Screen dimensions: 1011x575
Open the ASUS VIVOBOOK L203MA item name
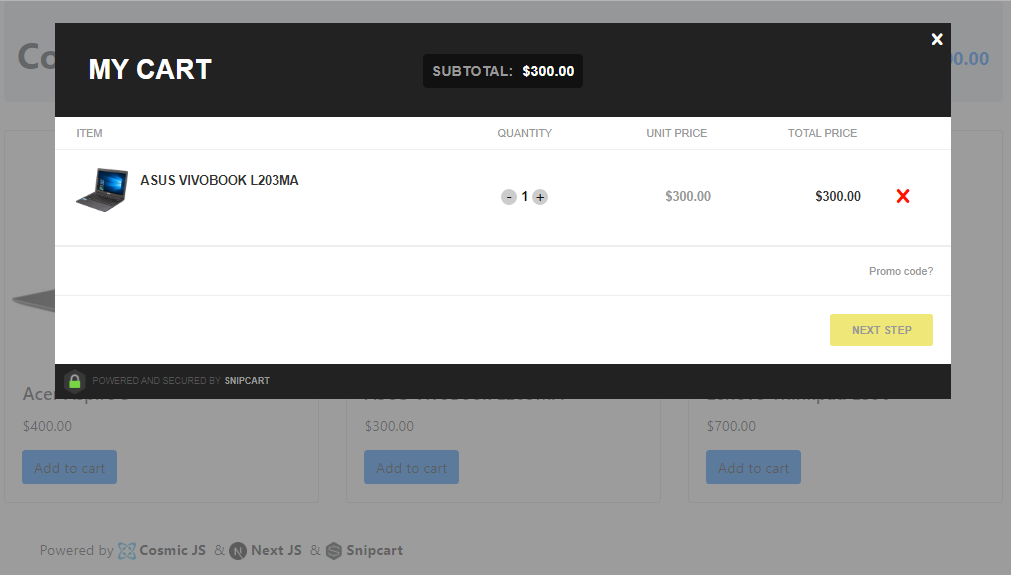[x=219, y=180]
